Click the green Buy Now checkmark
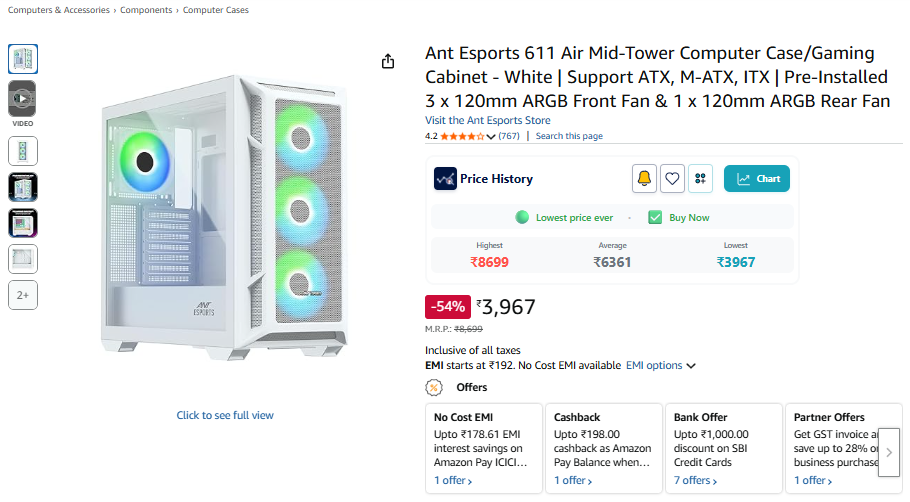The width and height of the screenshot is (910, 502). click(655, 217)
